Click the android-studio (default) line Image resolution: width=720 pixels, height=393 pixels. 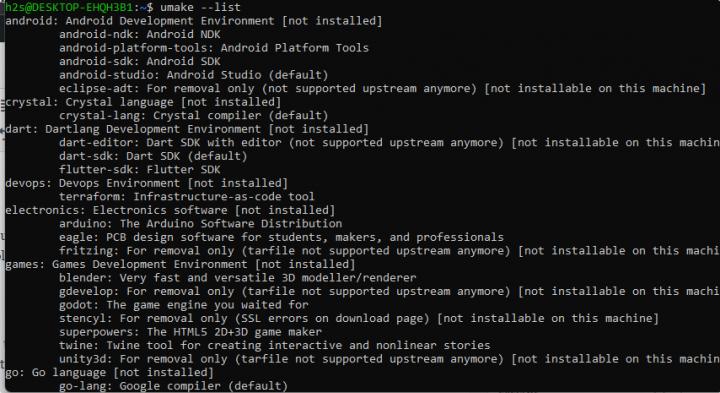click(193, 75)
